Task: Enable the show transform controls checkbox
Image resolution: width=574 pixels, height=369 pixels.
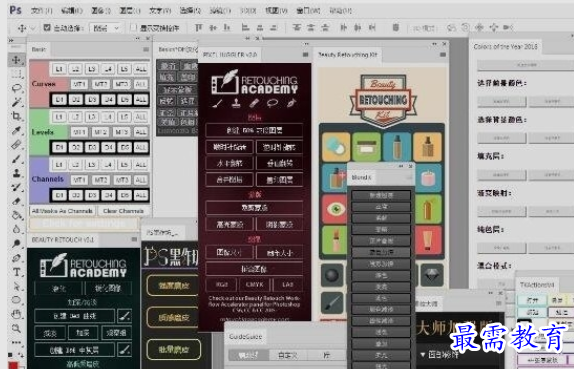Action: [133, 27]
